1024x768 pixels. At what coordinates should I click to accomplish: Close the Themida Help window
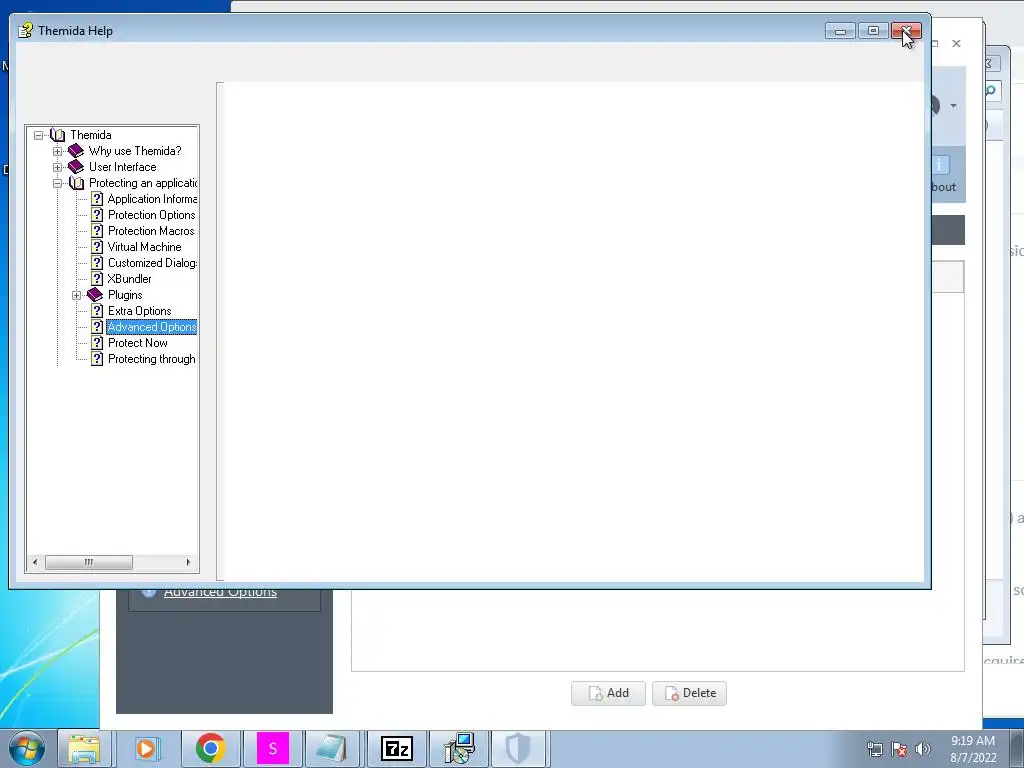point(906,31)
